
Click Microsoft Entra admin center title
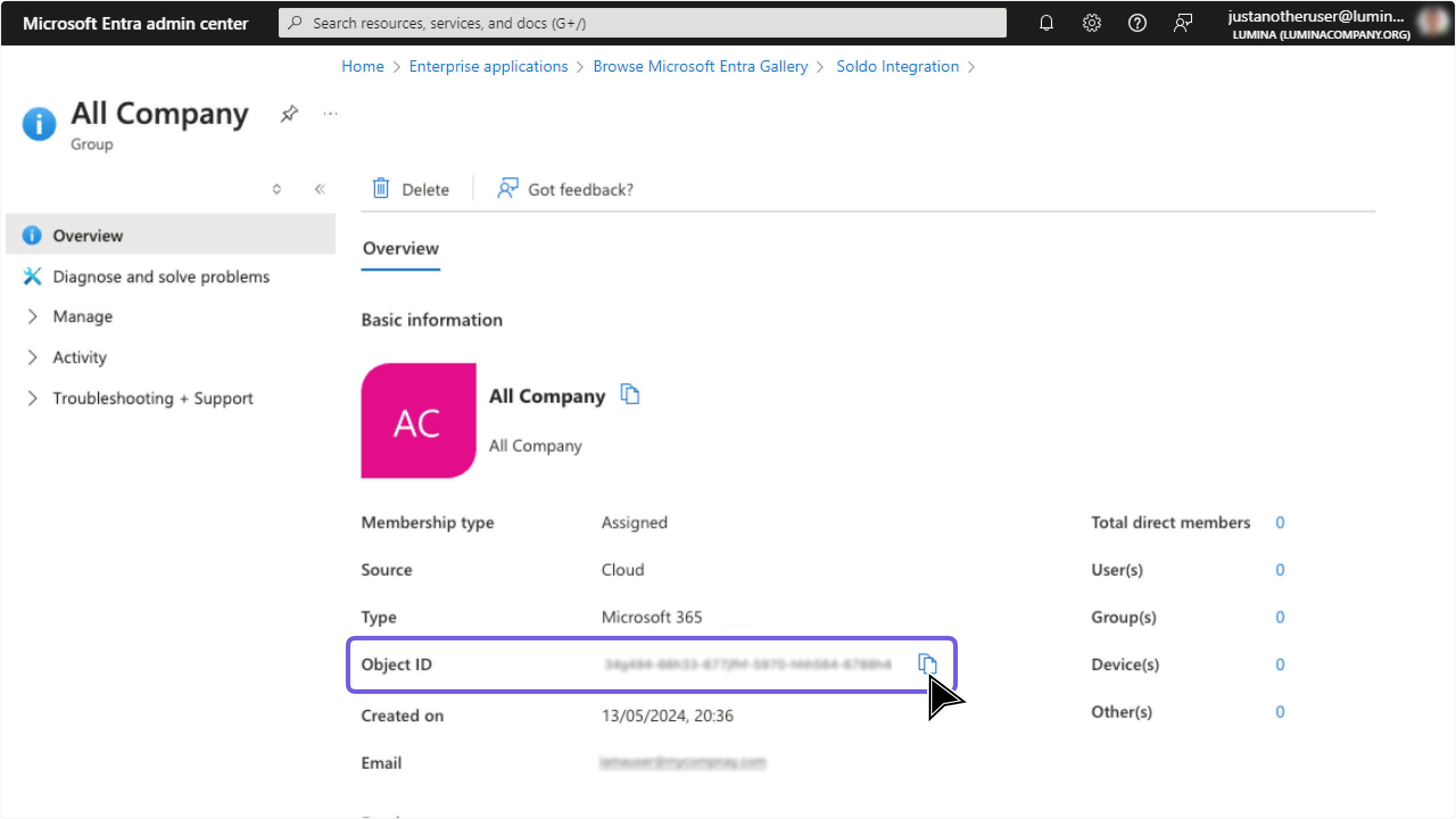[x=135, y=23]
